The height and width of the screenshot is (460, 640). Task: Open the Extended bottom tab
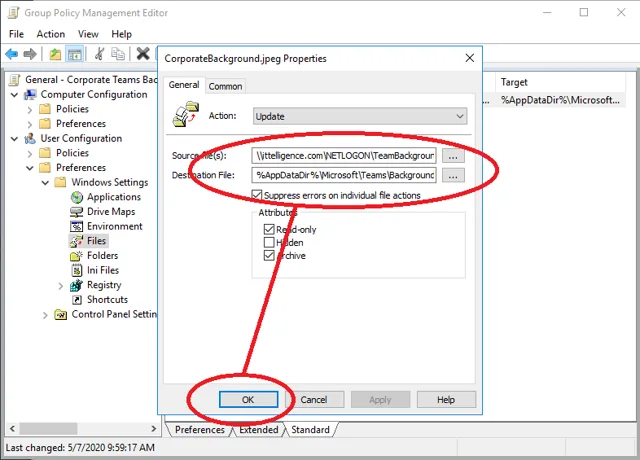[x=258, y=429]
